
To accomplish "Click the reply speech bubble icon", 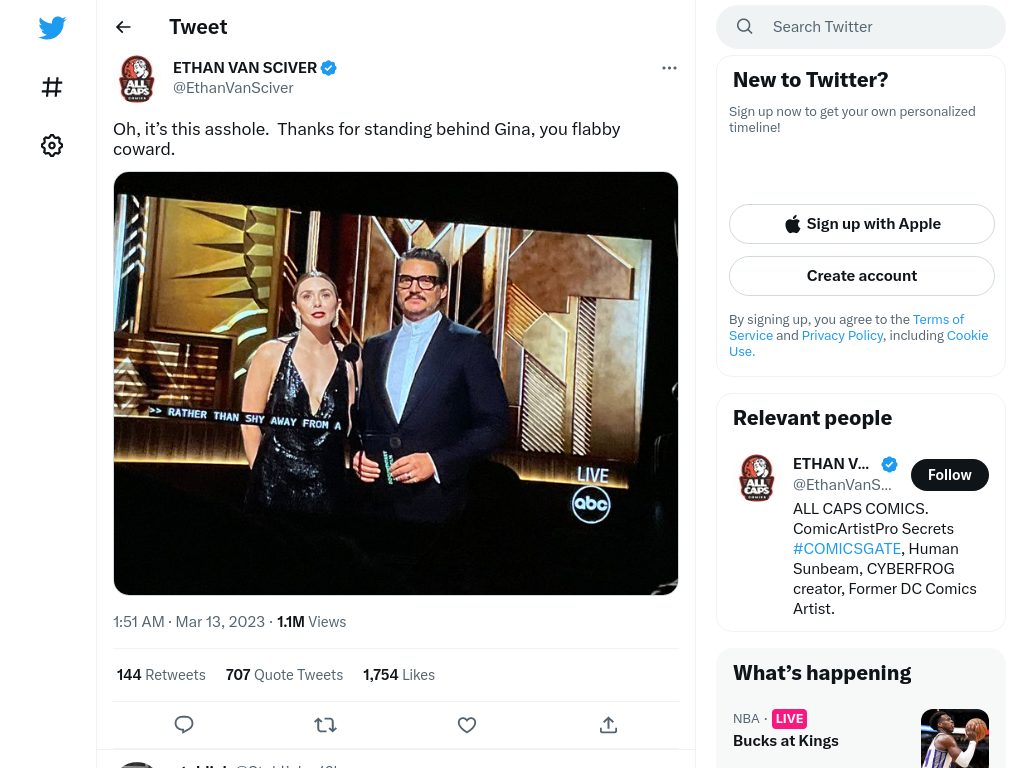I will pyautogui.click(x=184, y=724).
